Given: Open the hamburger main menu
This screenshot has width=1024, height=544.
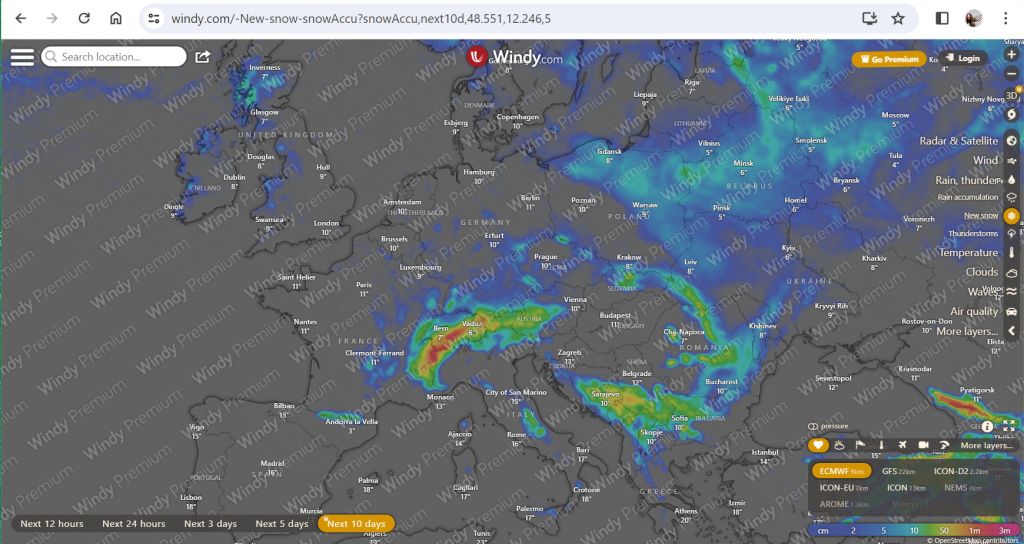Looking at the screenshot, I should (x=22, y=57).
